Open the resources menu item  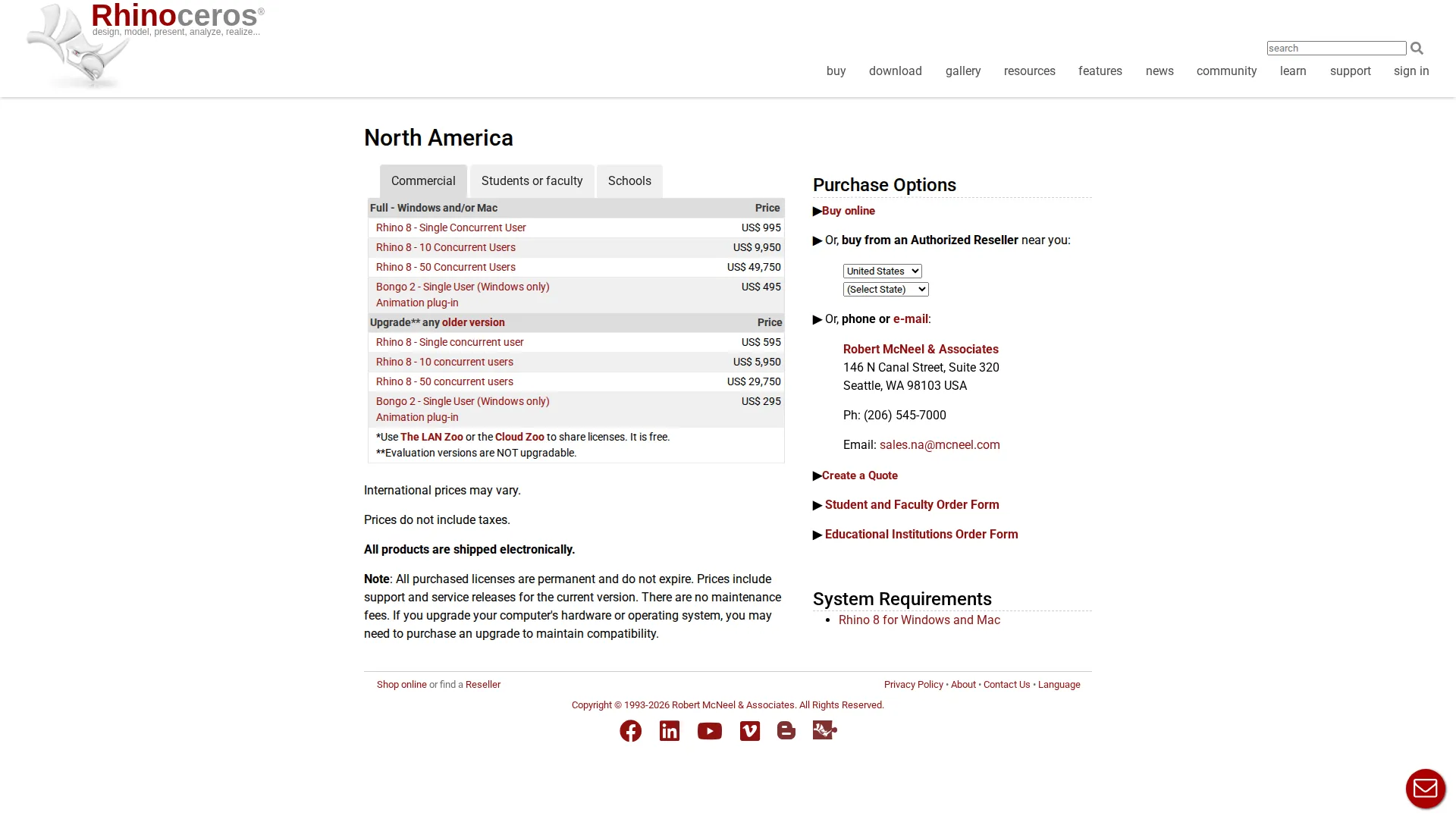click(1030, 71)
